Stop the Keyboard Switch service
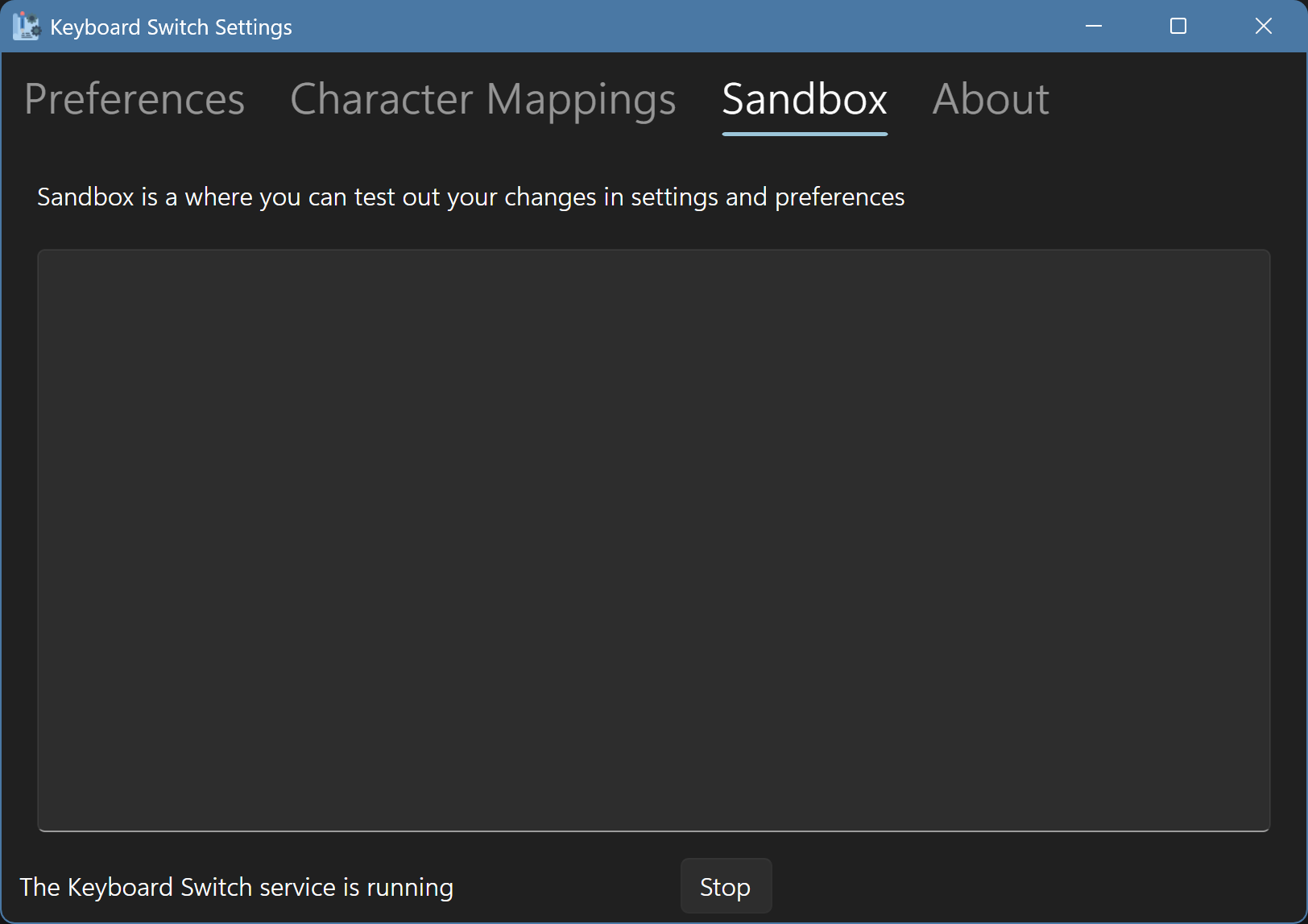The width and height of the screenshot is (1308, 924). click(726, 886)
